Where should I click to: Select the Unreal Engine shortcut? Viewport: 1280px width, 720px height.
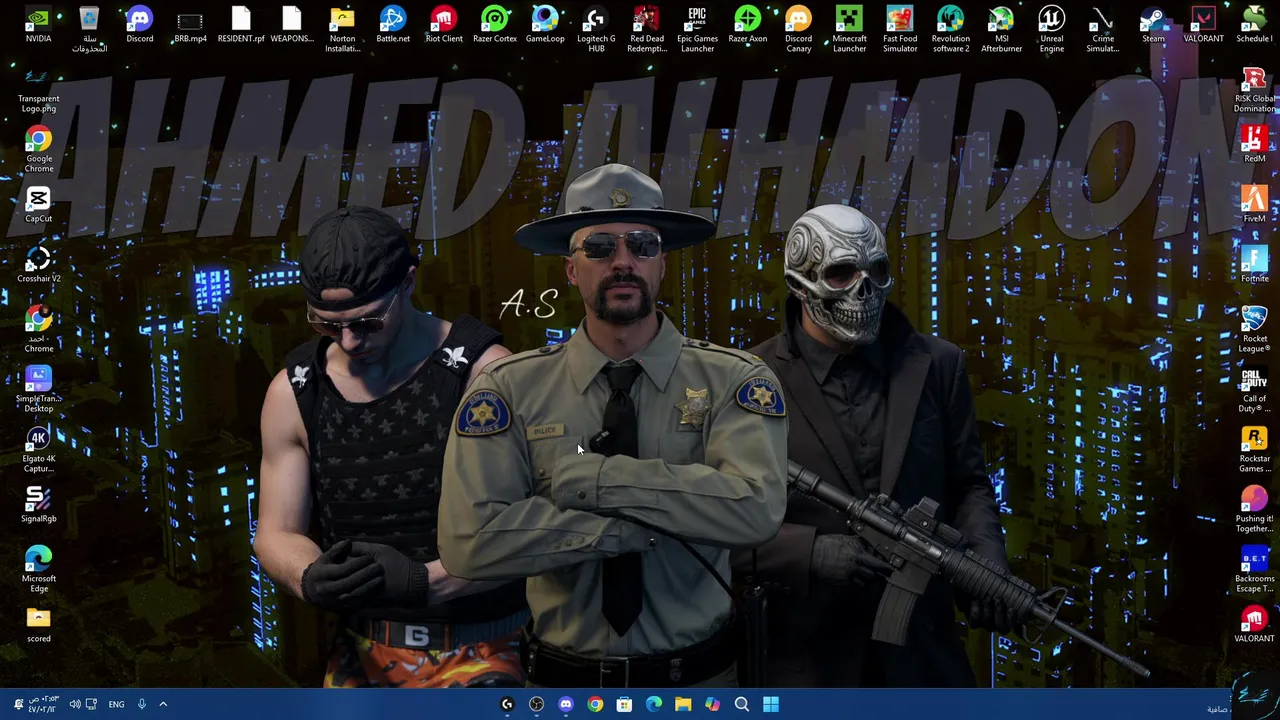(1052, 30)
